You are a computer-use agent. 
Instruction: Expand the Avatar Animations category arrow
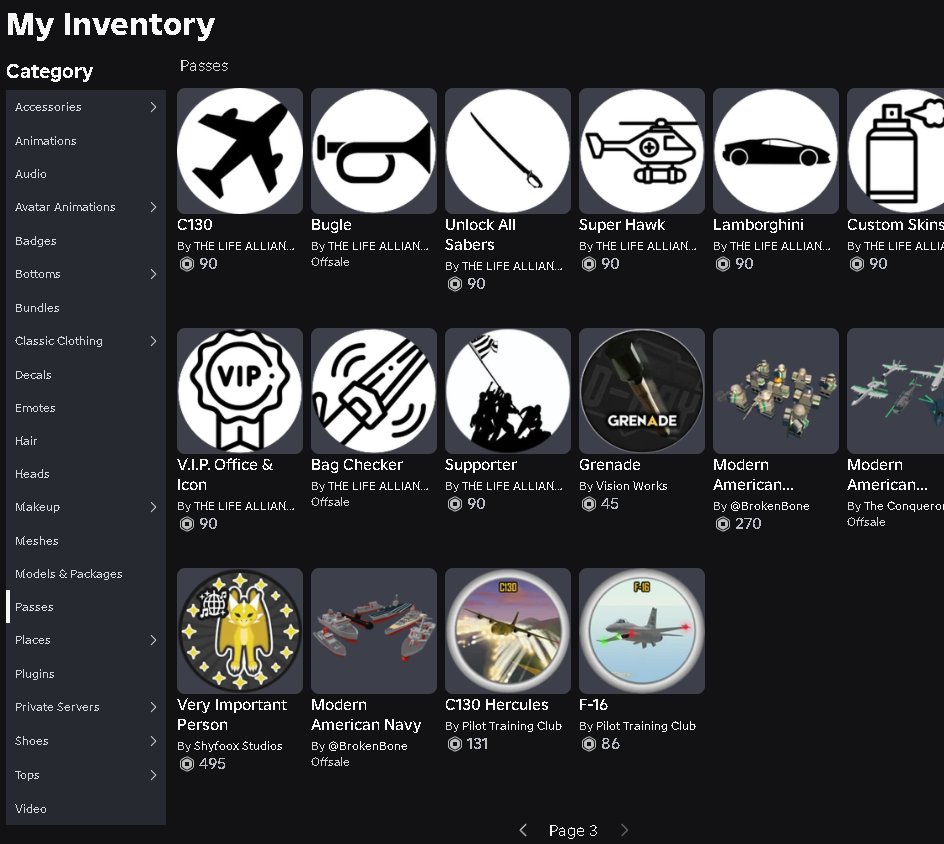pyautogui.click(x=154, y=207)
